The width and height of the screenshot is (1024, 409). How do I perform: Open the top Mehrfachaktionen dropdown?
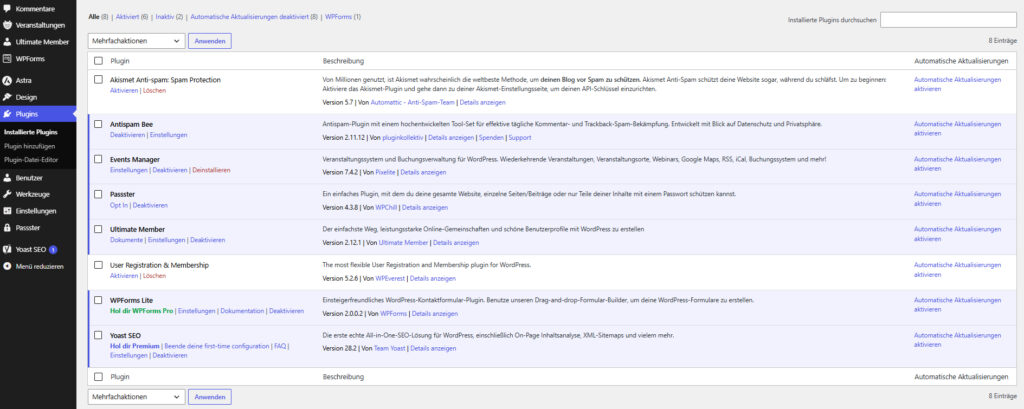pyautogui.click(x=136, y=41)
